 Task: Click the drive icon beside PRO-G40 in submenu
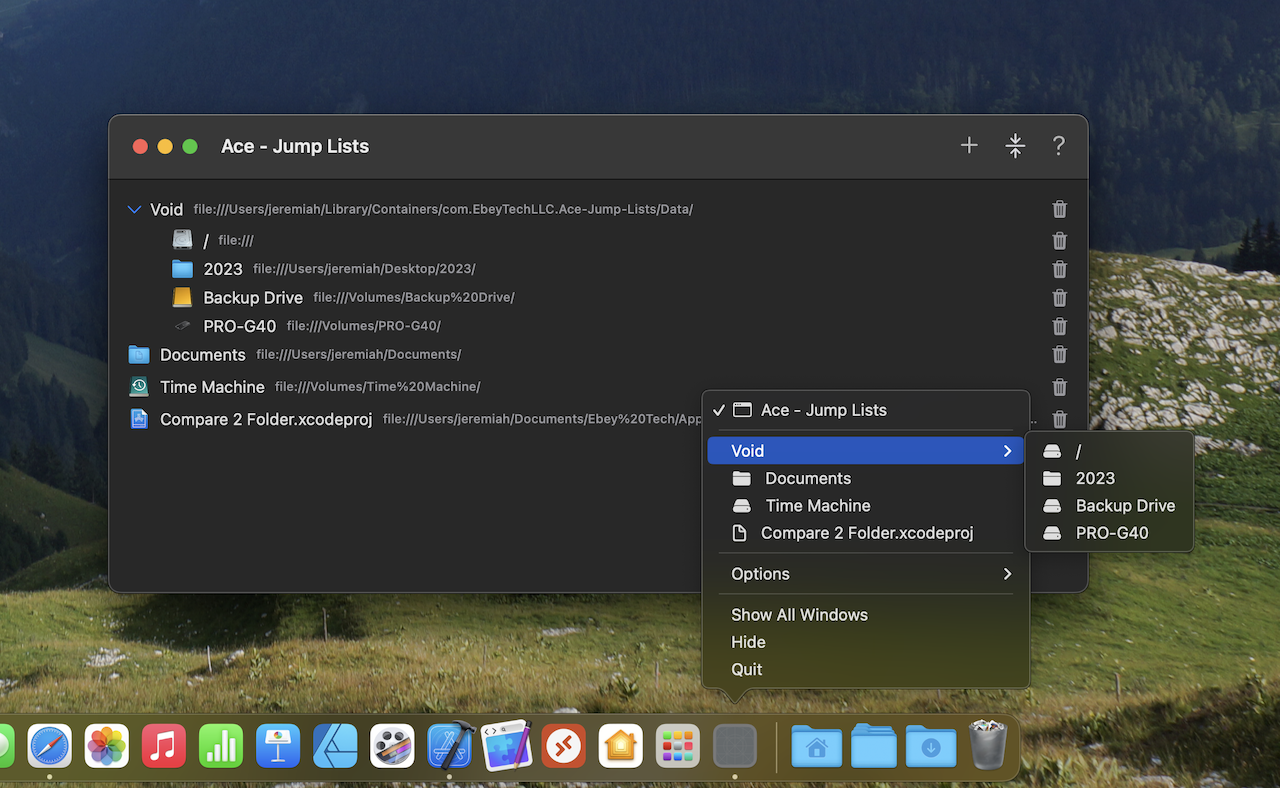1052,533
